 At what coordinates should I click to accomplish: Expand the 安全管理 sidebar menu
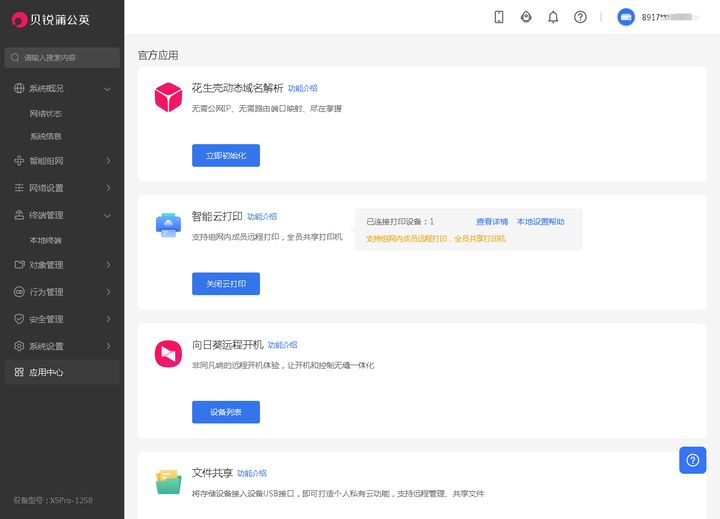point(61,319)
